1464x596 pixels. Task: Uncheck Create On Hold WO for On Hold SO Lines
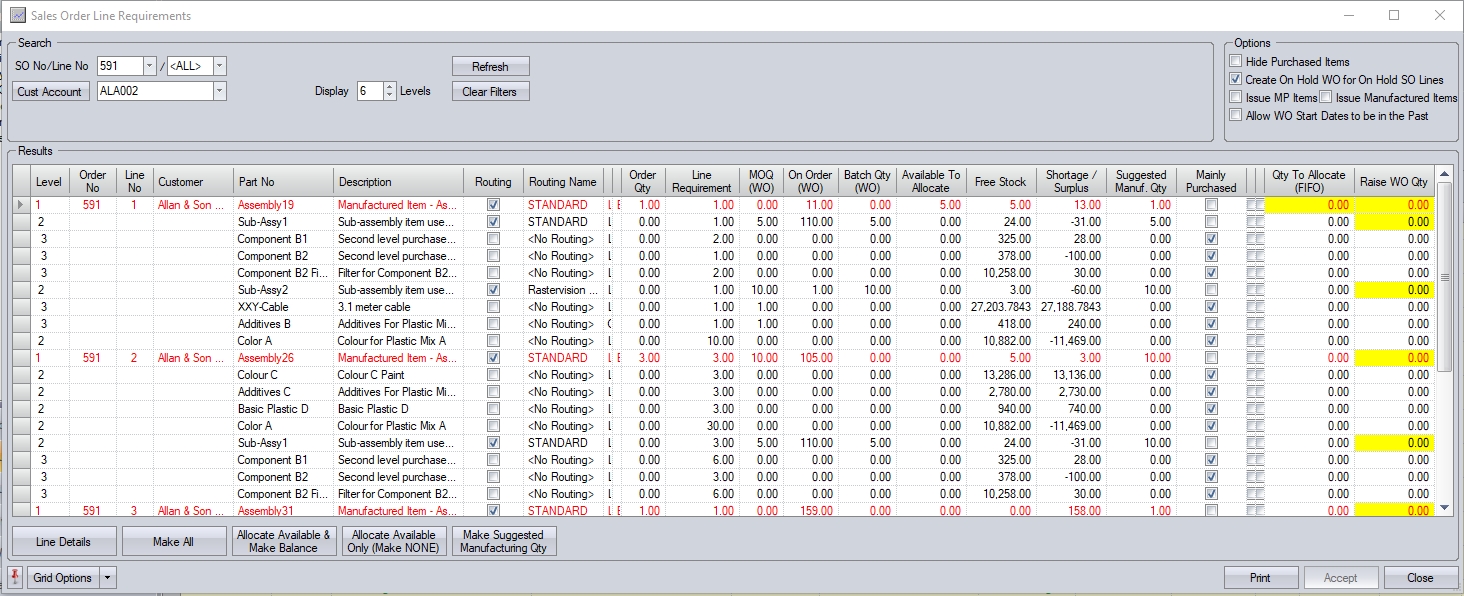tap(1236, 80)
